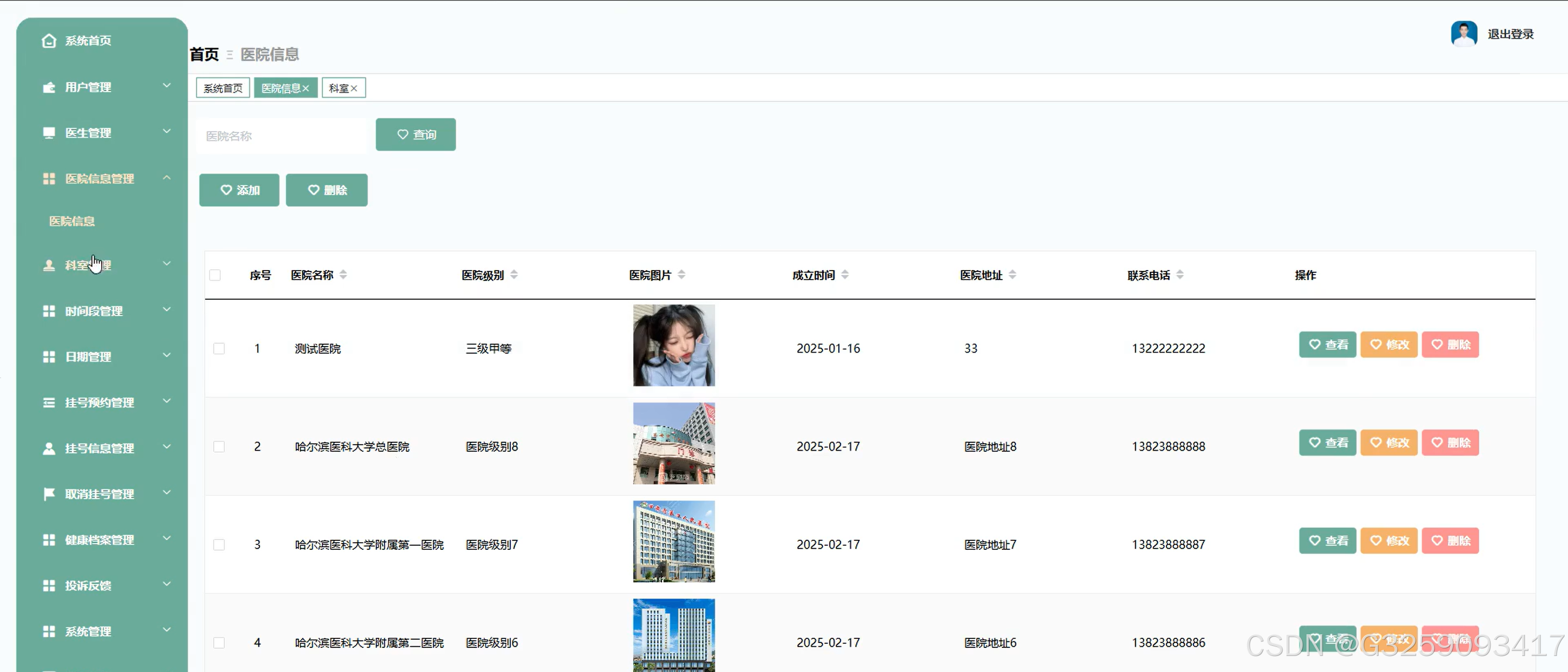Open 系统首页 in the sidebar menu
The image size is (1568, 672).
click(x=89, y=41)
